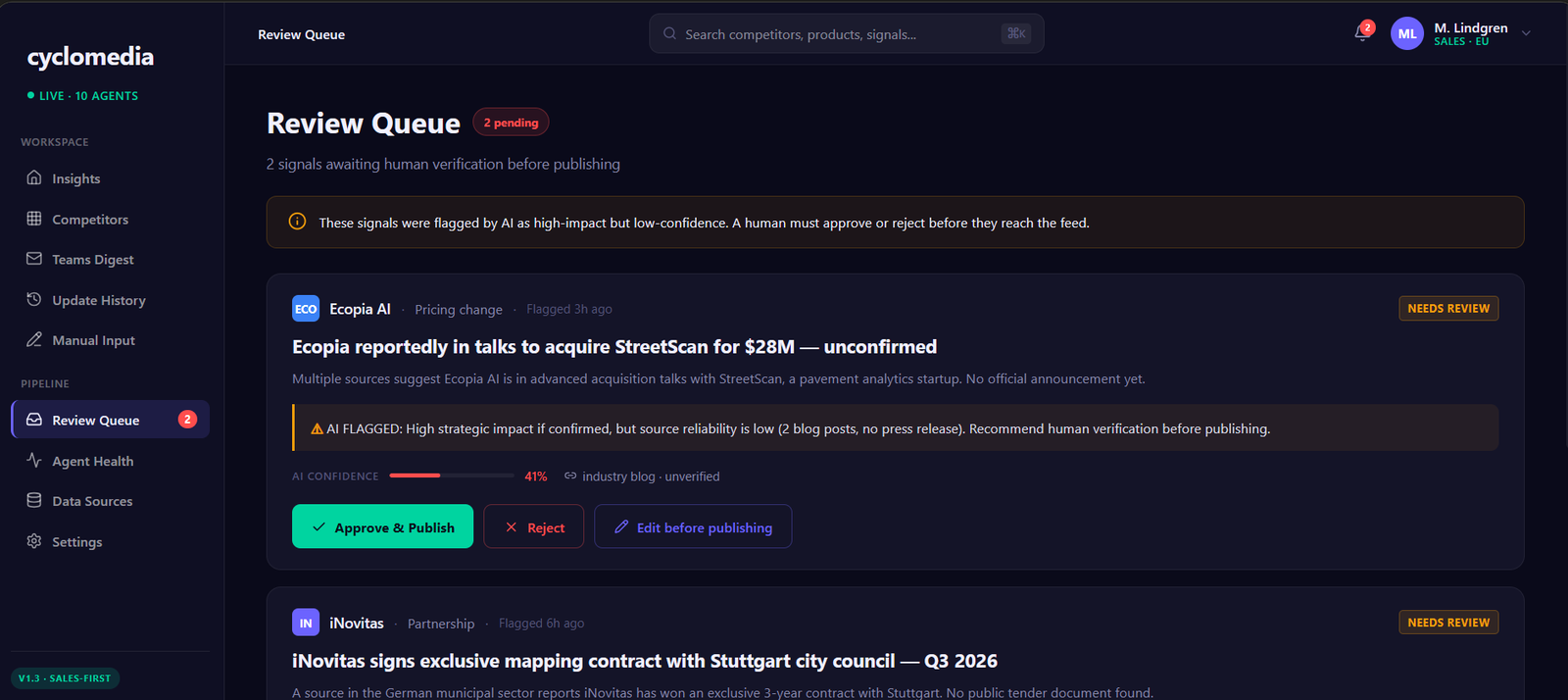Click the Settings gear icon
1568x700 pixels.
(x=34, y=541)
